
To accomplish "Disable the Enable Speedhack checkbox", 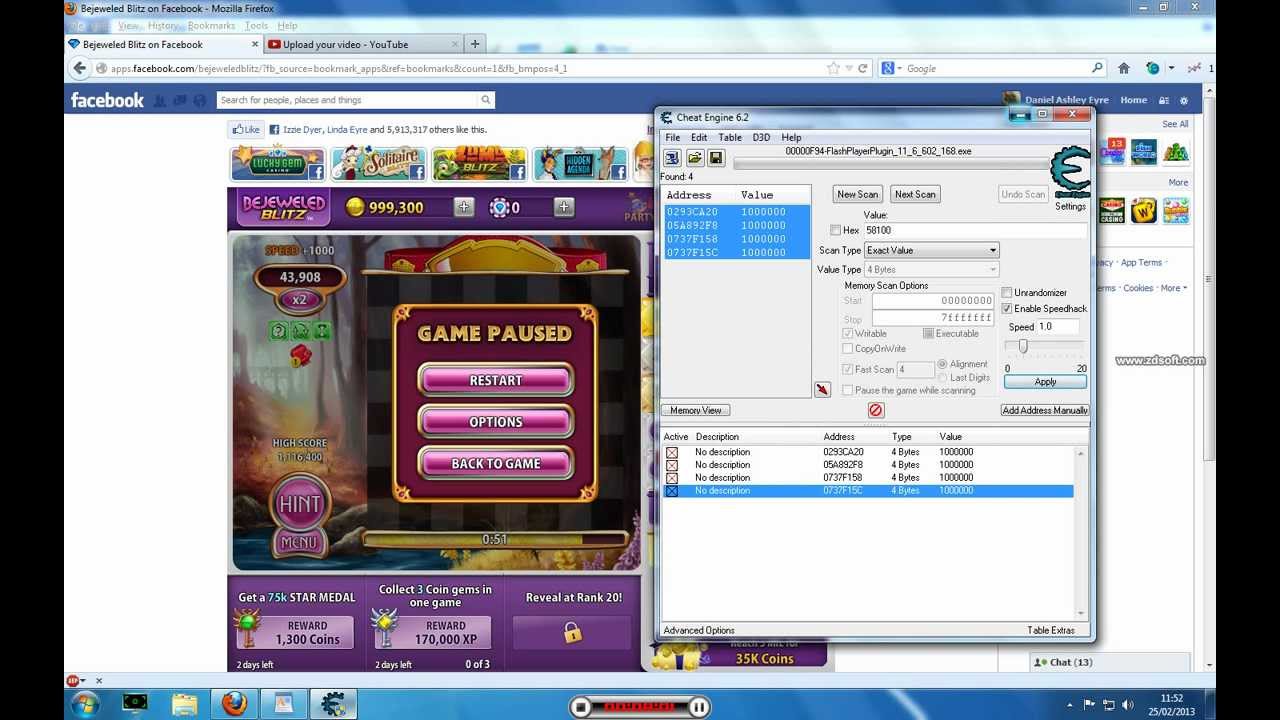I will click(x=1007, y=309).
